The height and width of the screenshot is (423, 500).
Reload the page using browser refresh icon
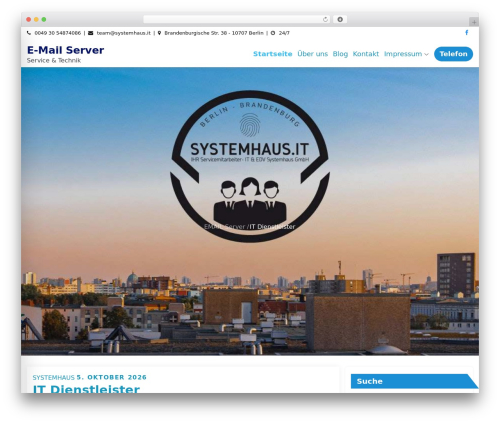[x=325, y=20]
